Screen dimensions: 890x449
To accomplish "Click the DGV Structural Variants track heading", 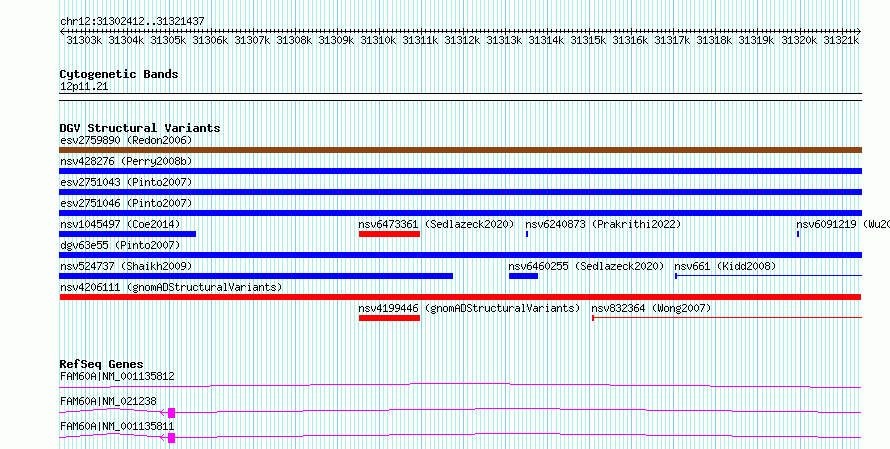I will 140,128.
